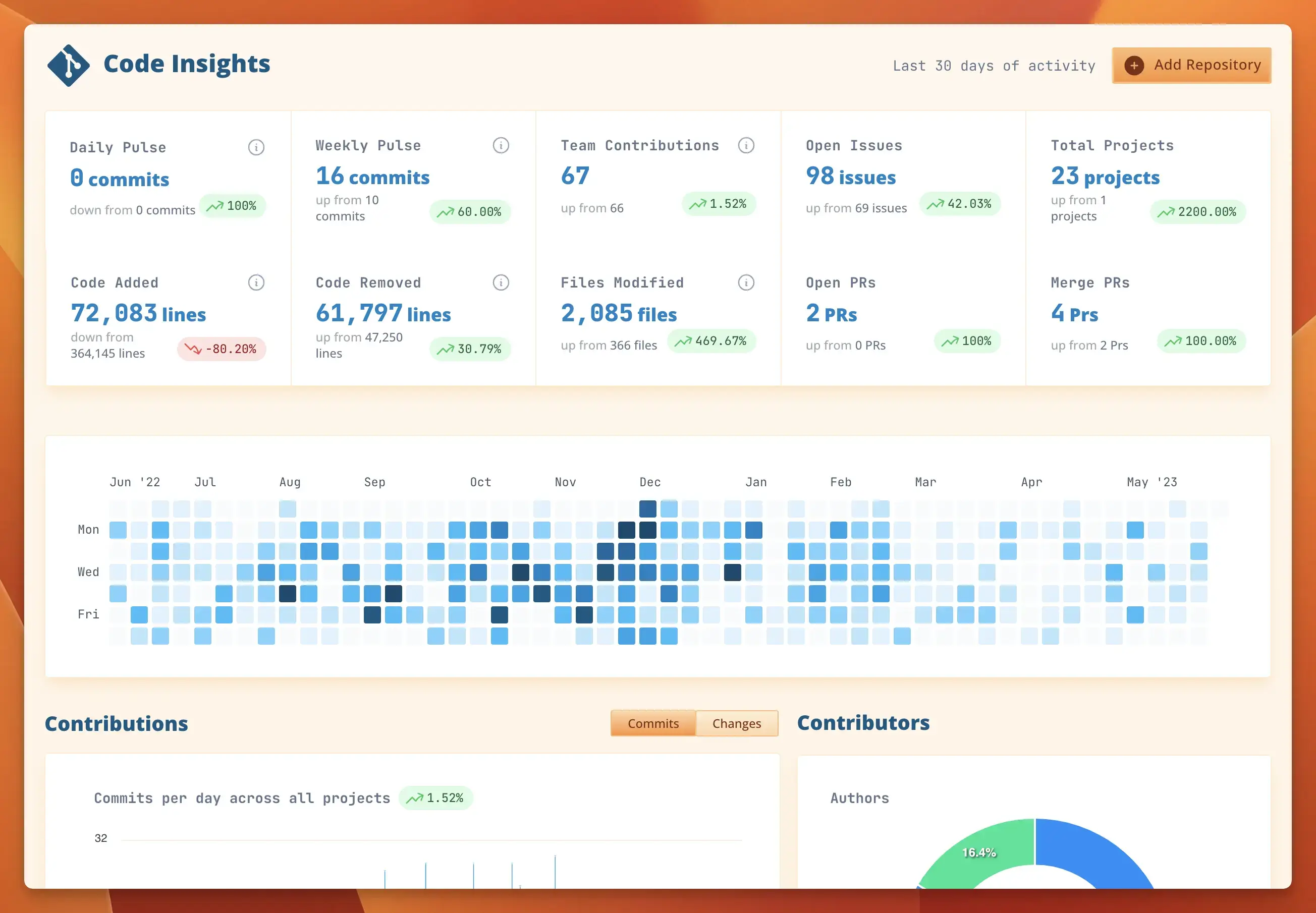The width and height of the screenshot is (1316, 913).
Task: Click the Files Modified 469.67% badge
Action: pyautogui.click(x=711, y=341)
